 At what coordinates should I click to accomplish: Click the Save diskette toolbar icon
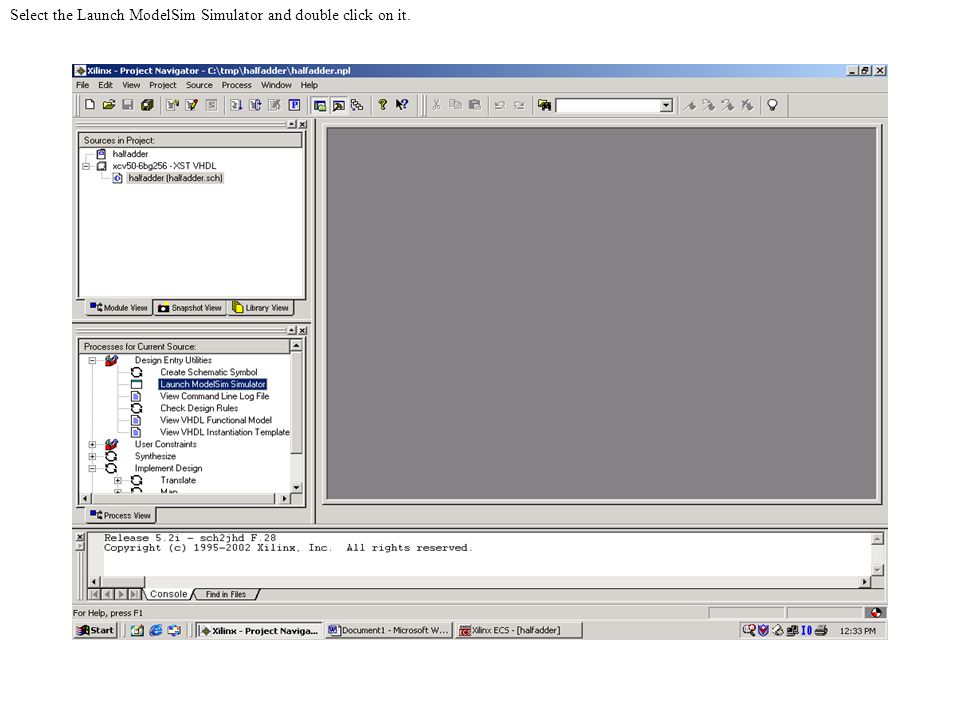127,105
